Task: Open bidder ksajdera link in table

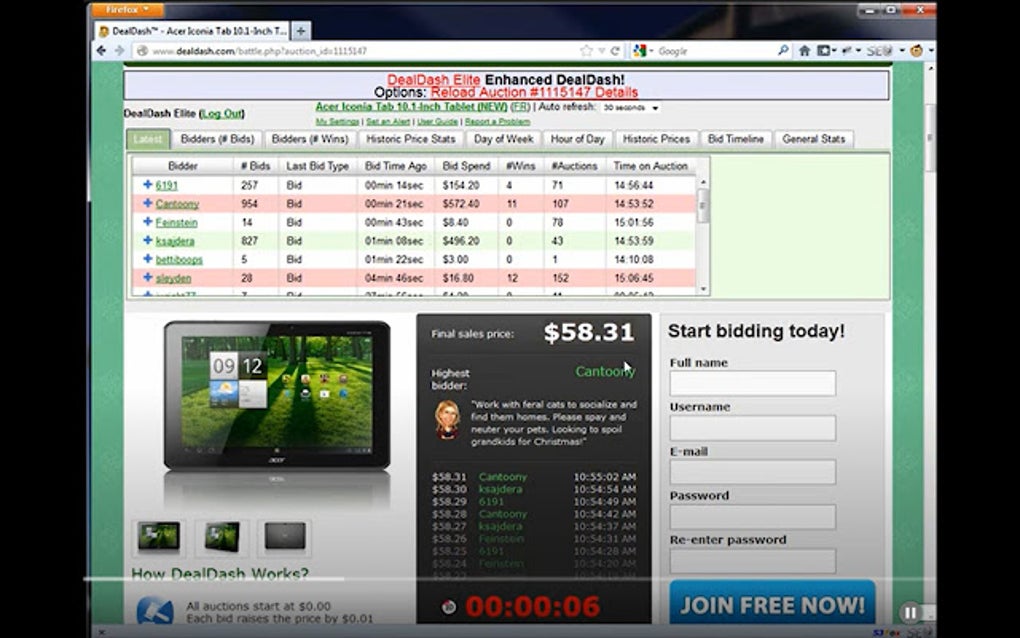Action: click(x=175, y=241)
